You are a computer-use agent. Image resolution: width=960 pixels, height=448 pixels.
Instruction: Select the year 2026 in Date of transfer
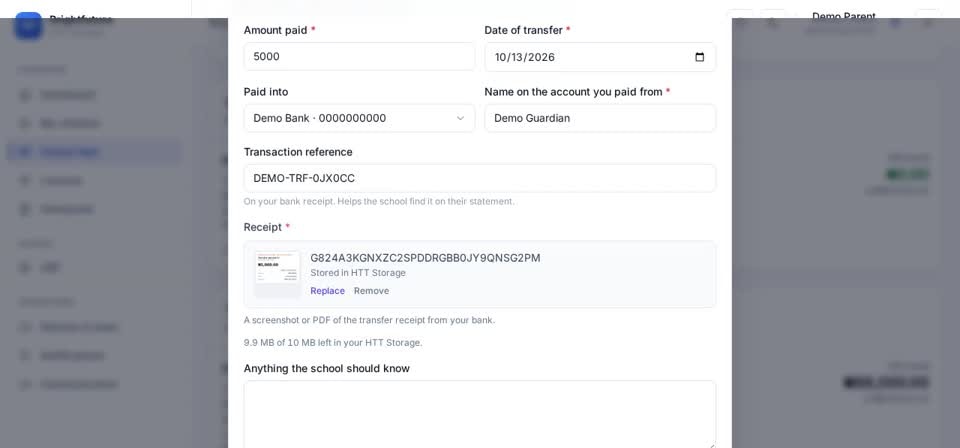[x=541, y=57]
